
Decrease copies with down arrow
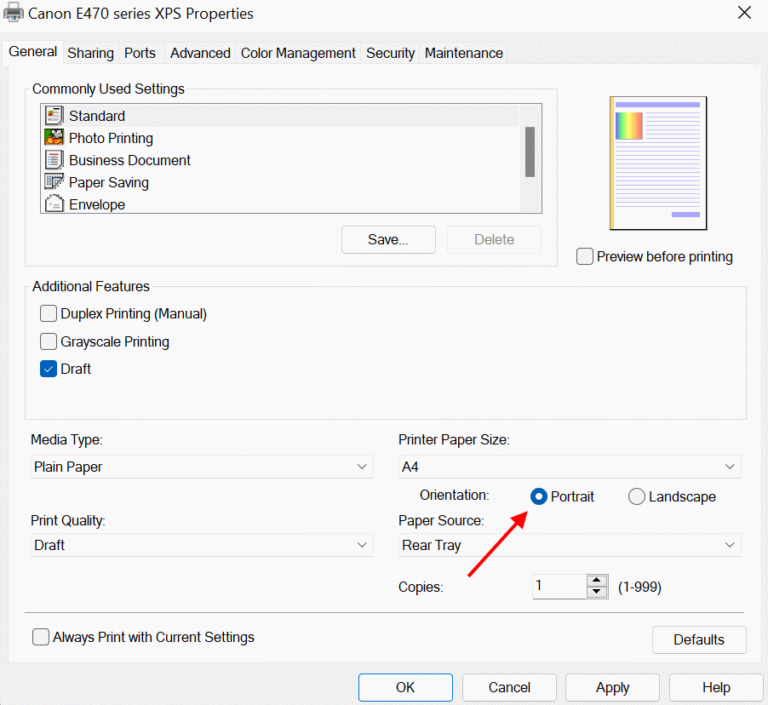[x=597, y=592]
